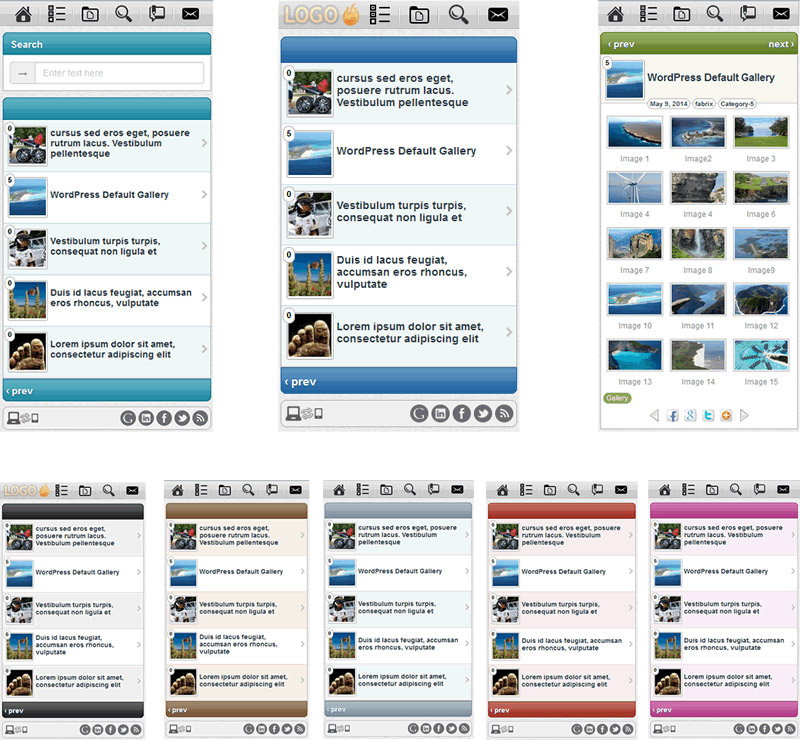800x740 pixels.
Task: Select the Category-5 tag in gallery post
Action: click(737, 104)
